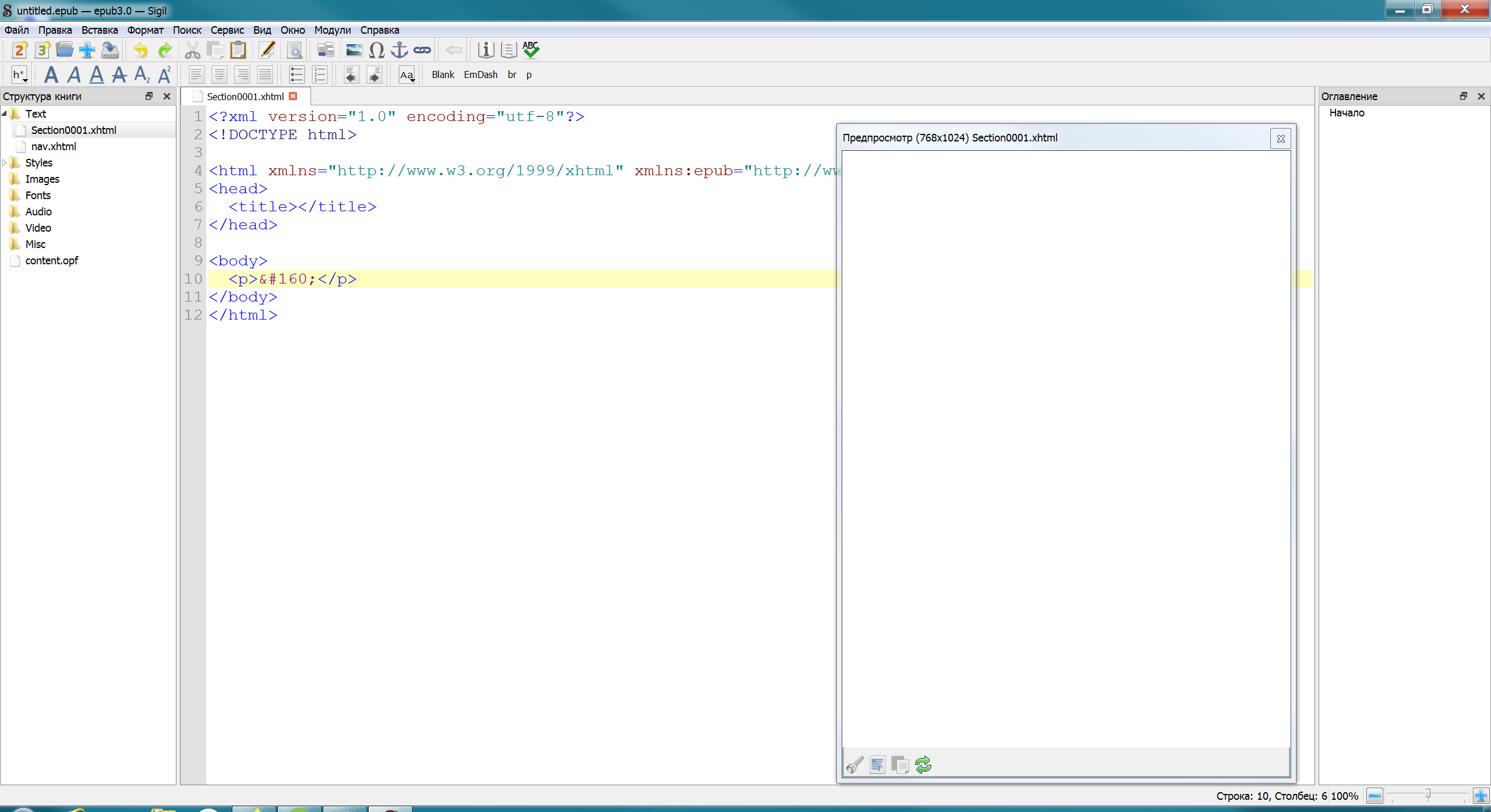The width and height of the screenshot is (1491, 812).
Task: Toggle superscript text formatting
Action: 165,75
